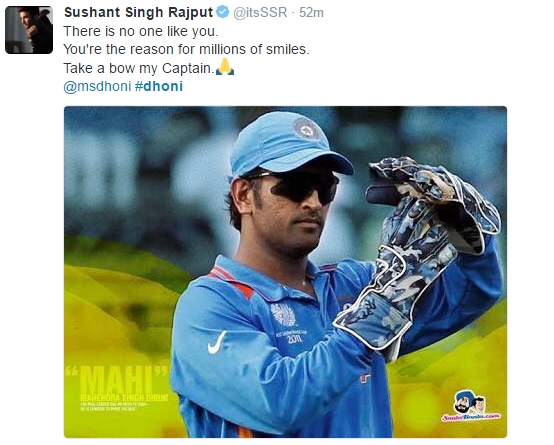The image size is (554, 445).
Task: Click the blue verified badge icon
Action: click(x=223, y=12)
